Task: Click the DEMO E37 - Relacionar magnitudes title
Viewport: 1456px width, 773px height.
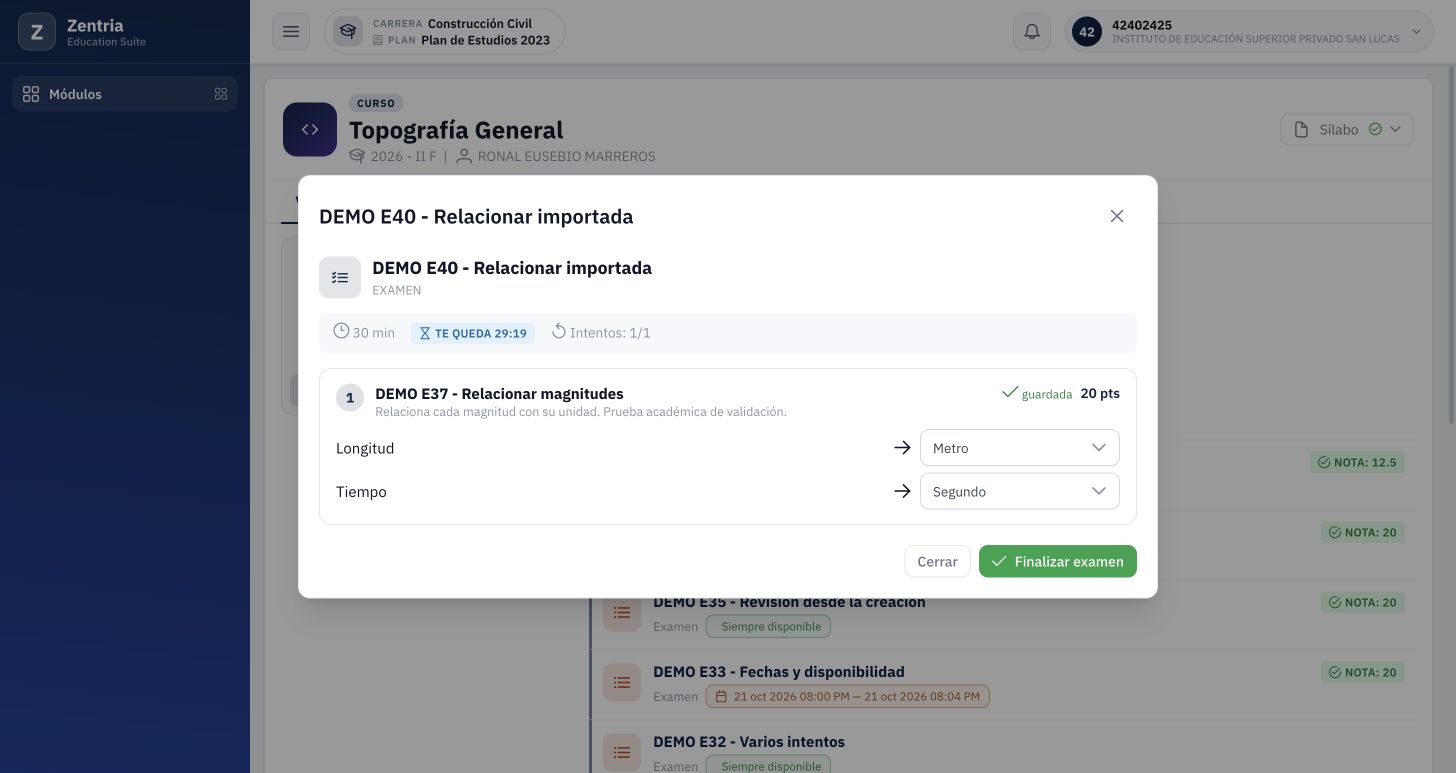Action: tap(499, 393)
